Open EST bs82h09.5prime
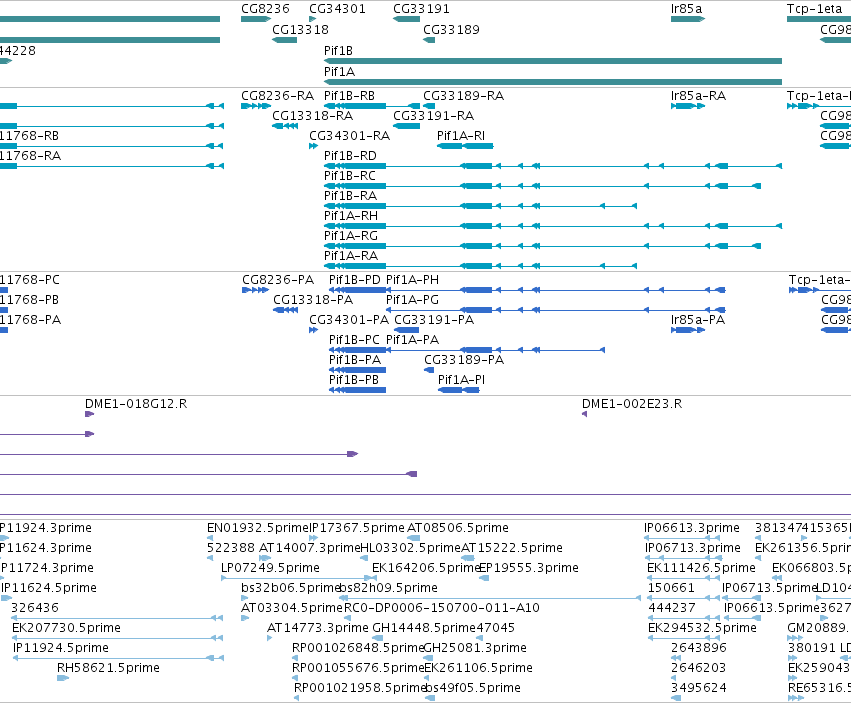The width and height of the screenshot is (851, 703). click(389, 588)
